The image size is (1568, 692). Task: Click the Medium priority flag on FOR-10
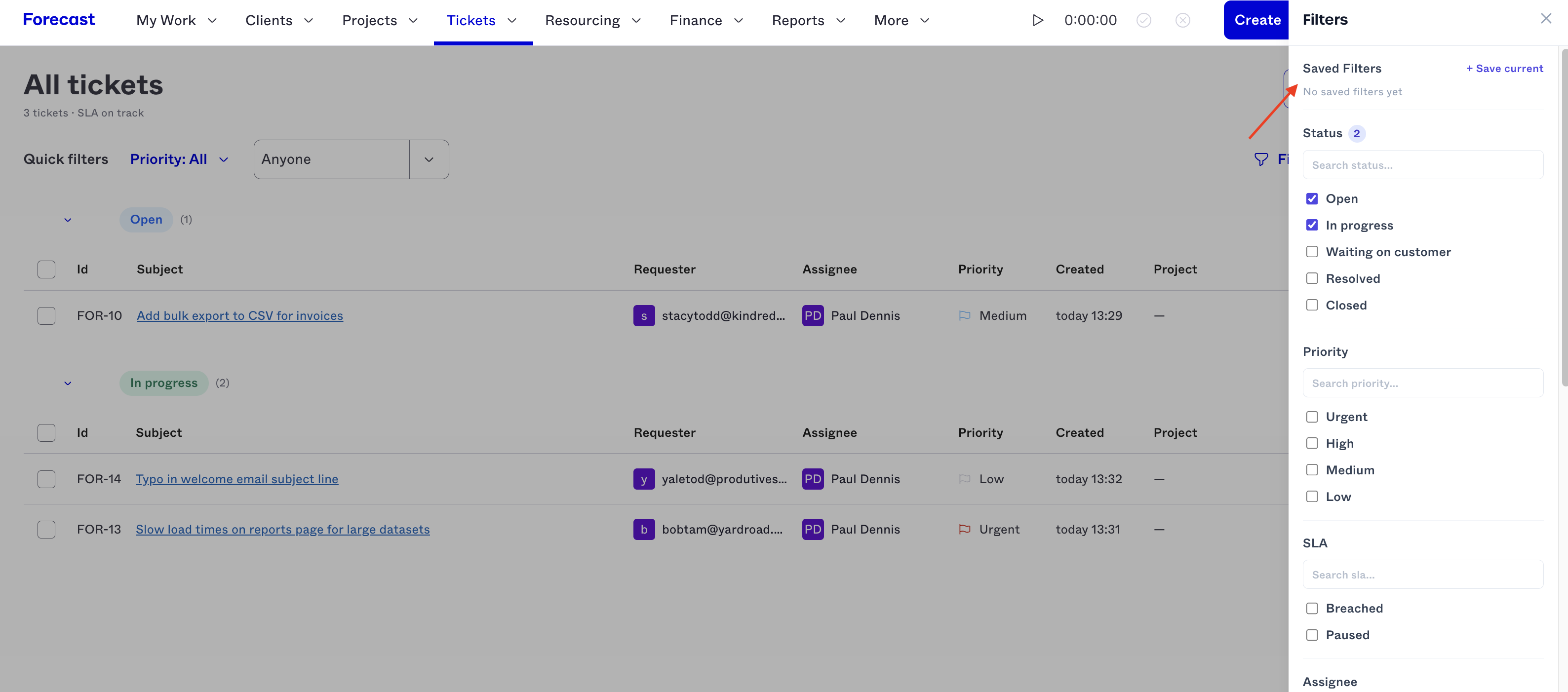pos(964,315)
